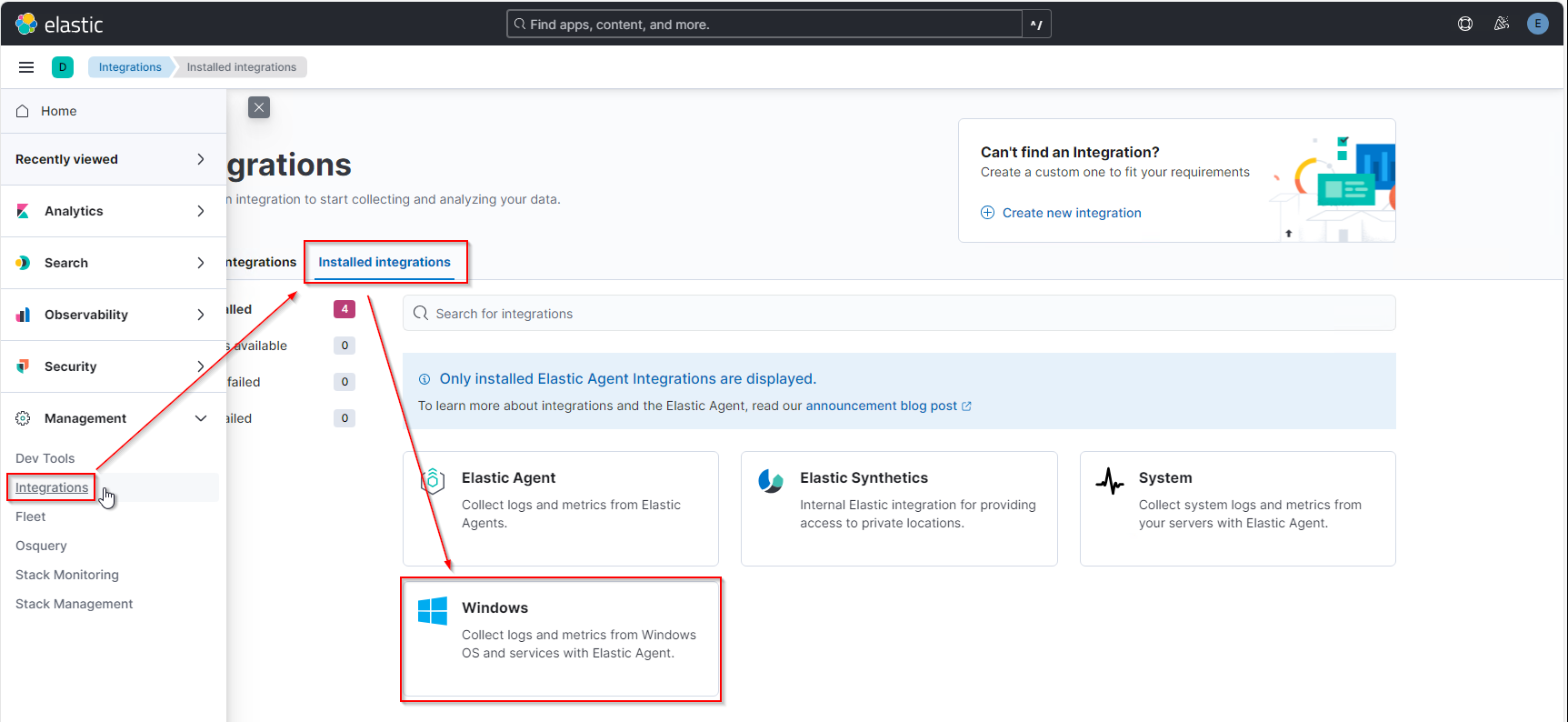
Task: Expand the Observability chevron
Action: pyautogui.click(x=201, y=315)
